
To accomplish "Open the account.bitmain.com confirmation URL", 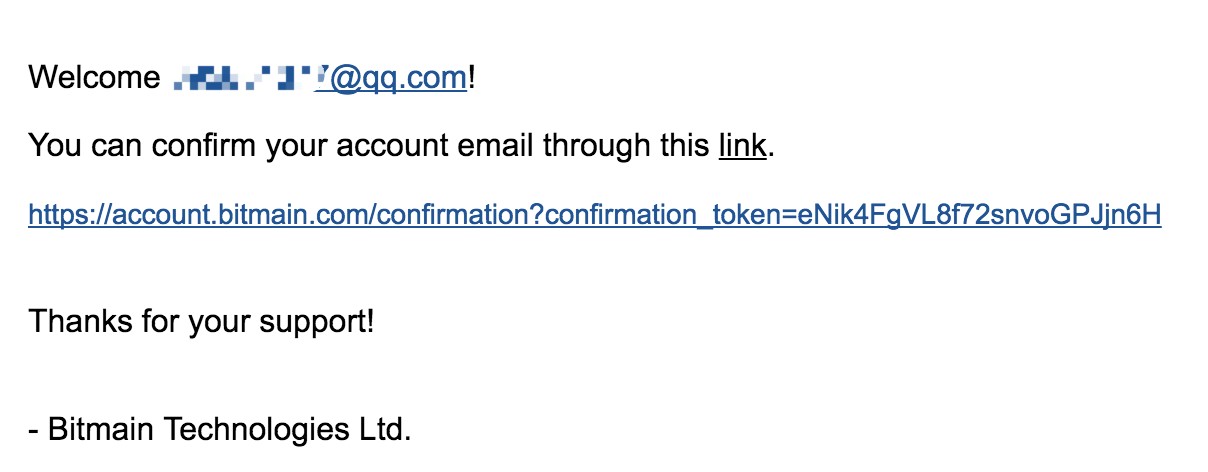I will (x=594, y=216).
